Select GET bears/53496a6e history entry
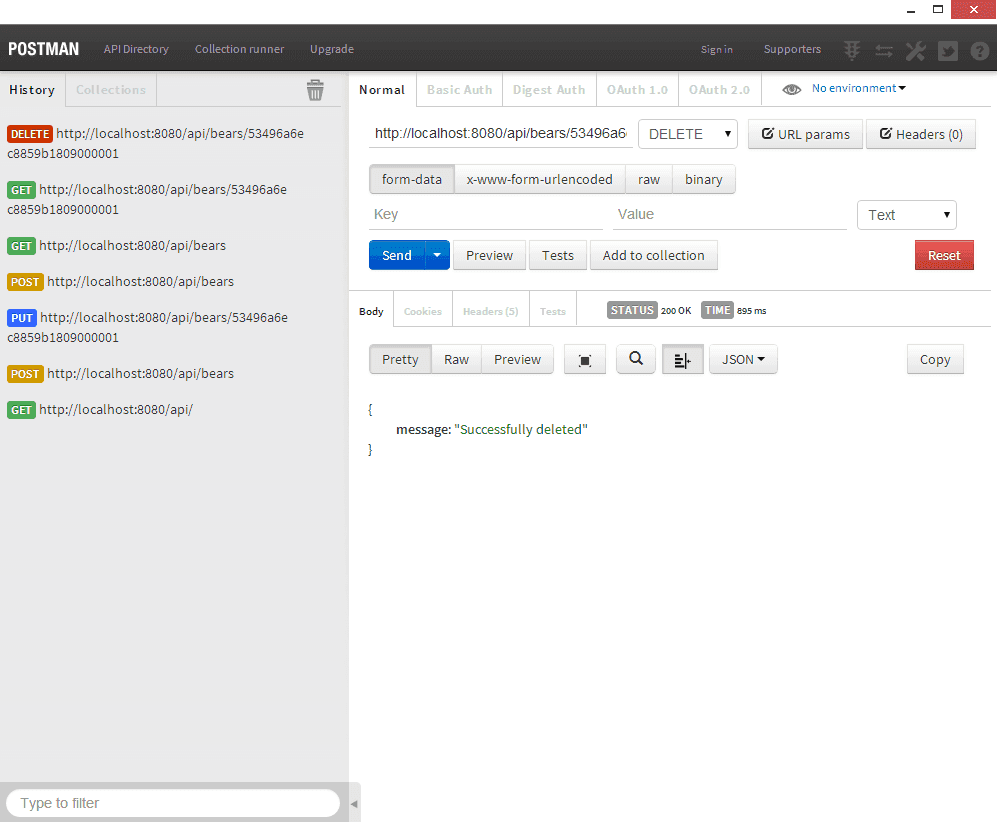This screenshot has height=822, width=997. (x=147, y=199)
